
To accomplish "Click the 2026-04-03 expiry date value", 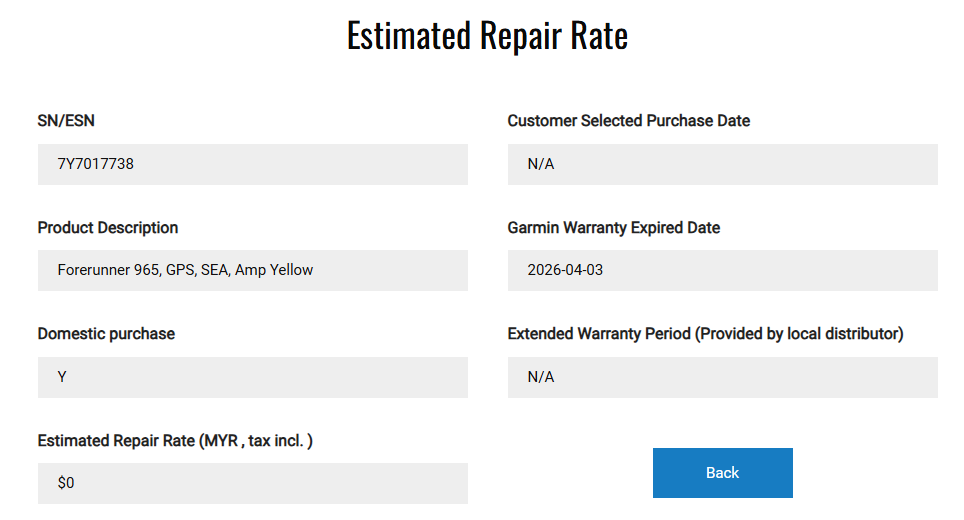I will click(x=565, y=270).
